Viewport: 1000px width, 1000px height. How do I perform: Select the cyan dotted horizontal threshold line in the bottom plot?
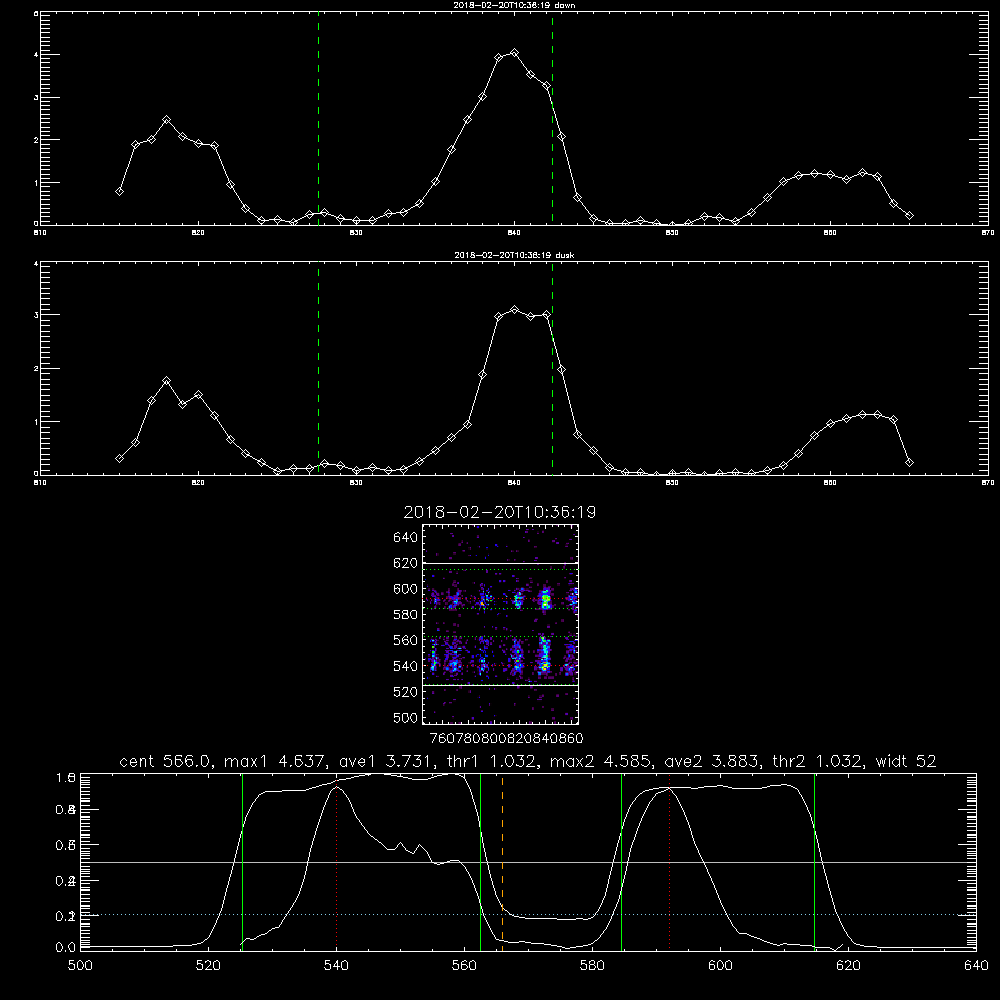click(528, 915)
